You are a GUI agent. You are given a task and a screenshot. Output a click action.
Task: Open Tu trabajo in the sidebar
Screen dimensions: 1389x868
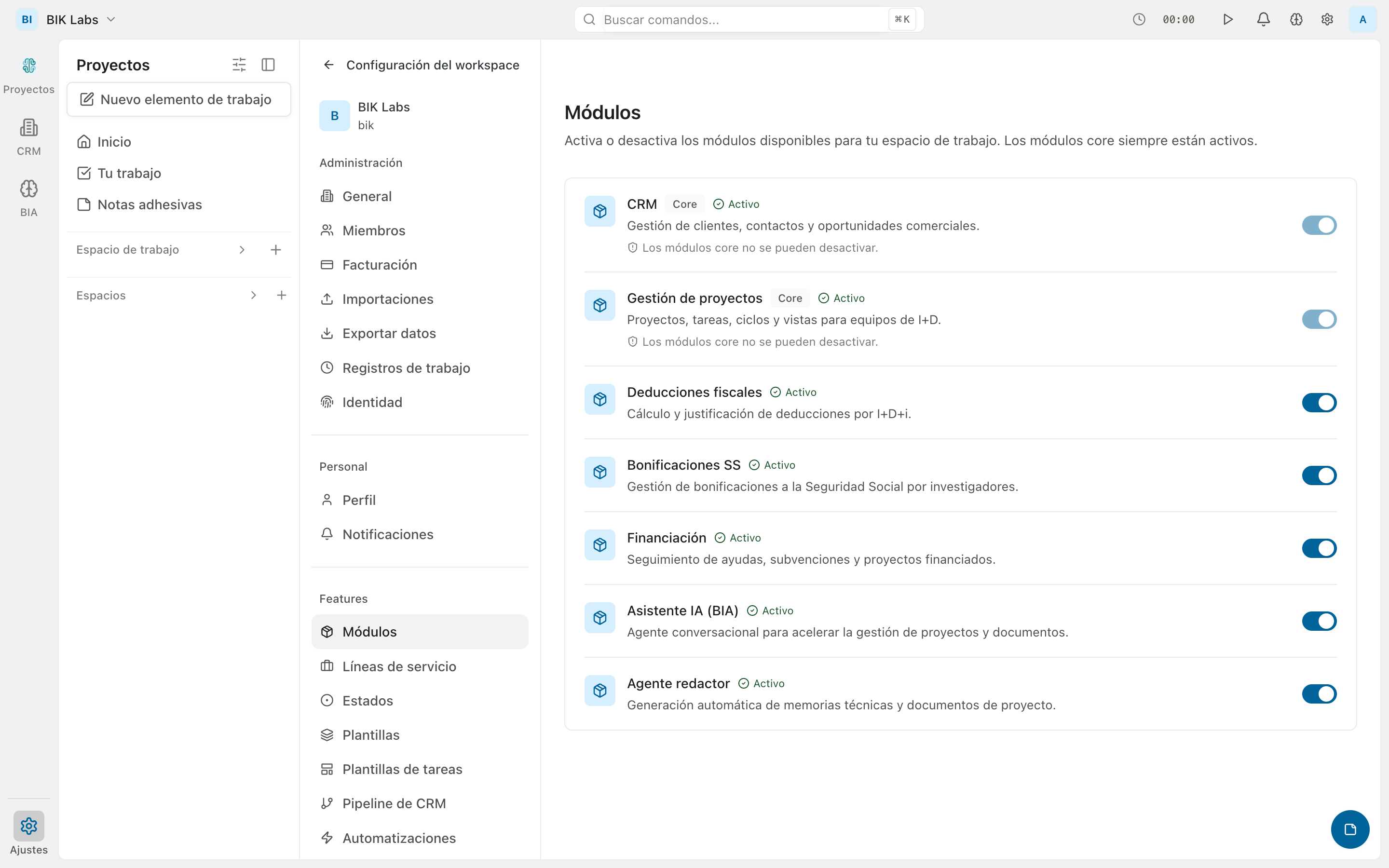tap(178, 174)
